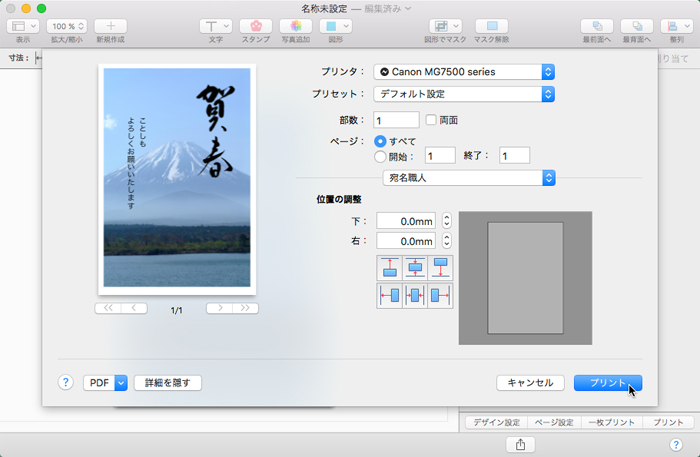This screenshot has width=700, height=457.
Task: Open the プリンタ Canon MG7500 dropdown
Action: [x=463, y=72]
